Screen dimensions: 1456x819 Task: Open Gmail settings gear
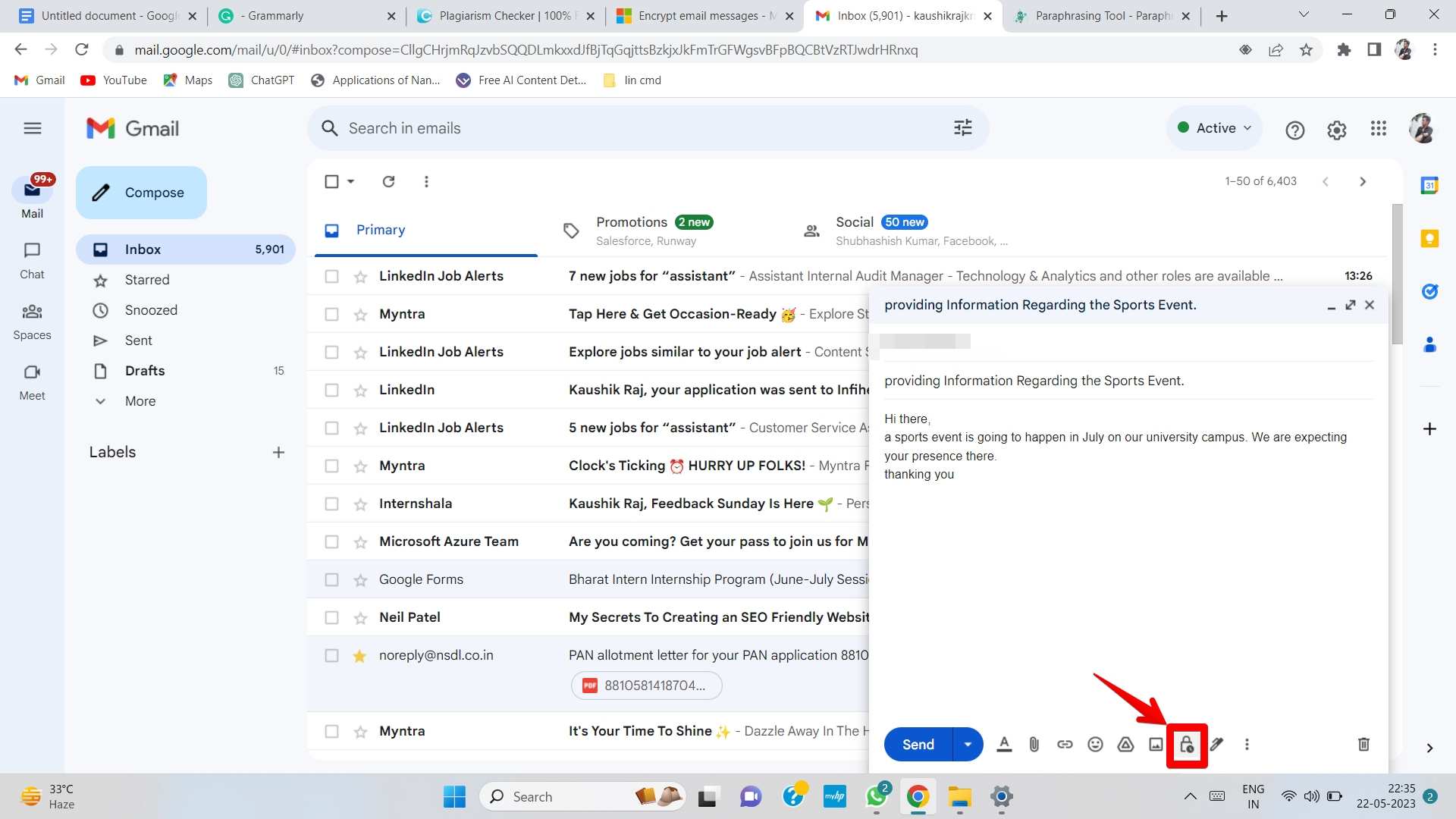pyautogui.click(x=1336, y=130)
